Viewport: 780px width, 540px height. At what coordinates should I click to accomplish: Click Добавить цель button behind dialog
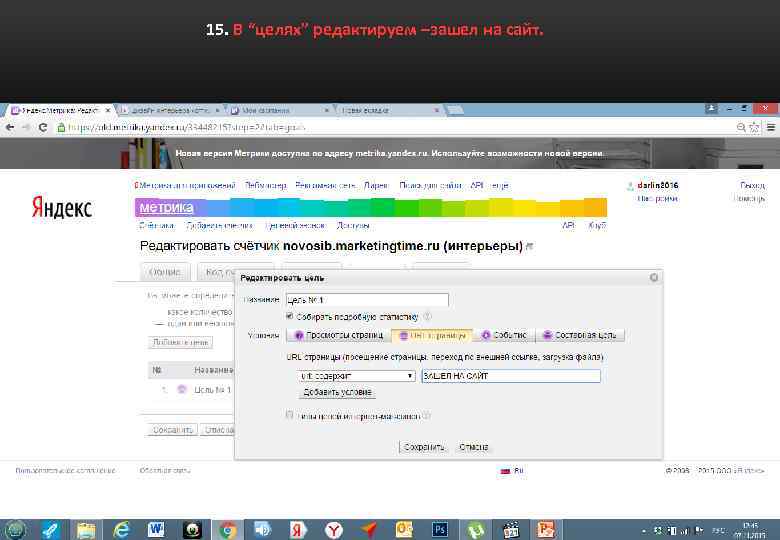(181, 343)
